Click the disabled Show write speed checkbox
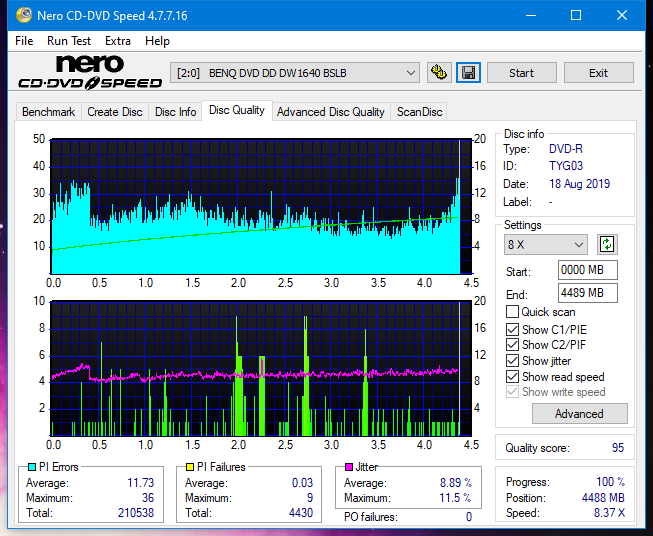The height and width of the screenshot is (536, 653). [x=512, y=392]
